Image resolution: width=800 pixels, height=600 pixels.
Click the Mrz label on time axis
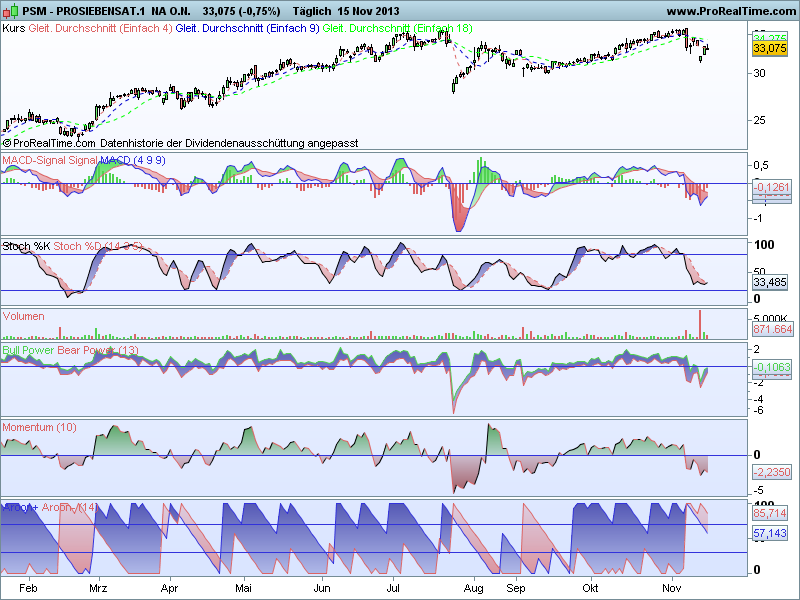click(98, 588)
